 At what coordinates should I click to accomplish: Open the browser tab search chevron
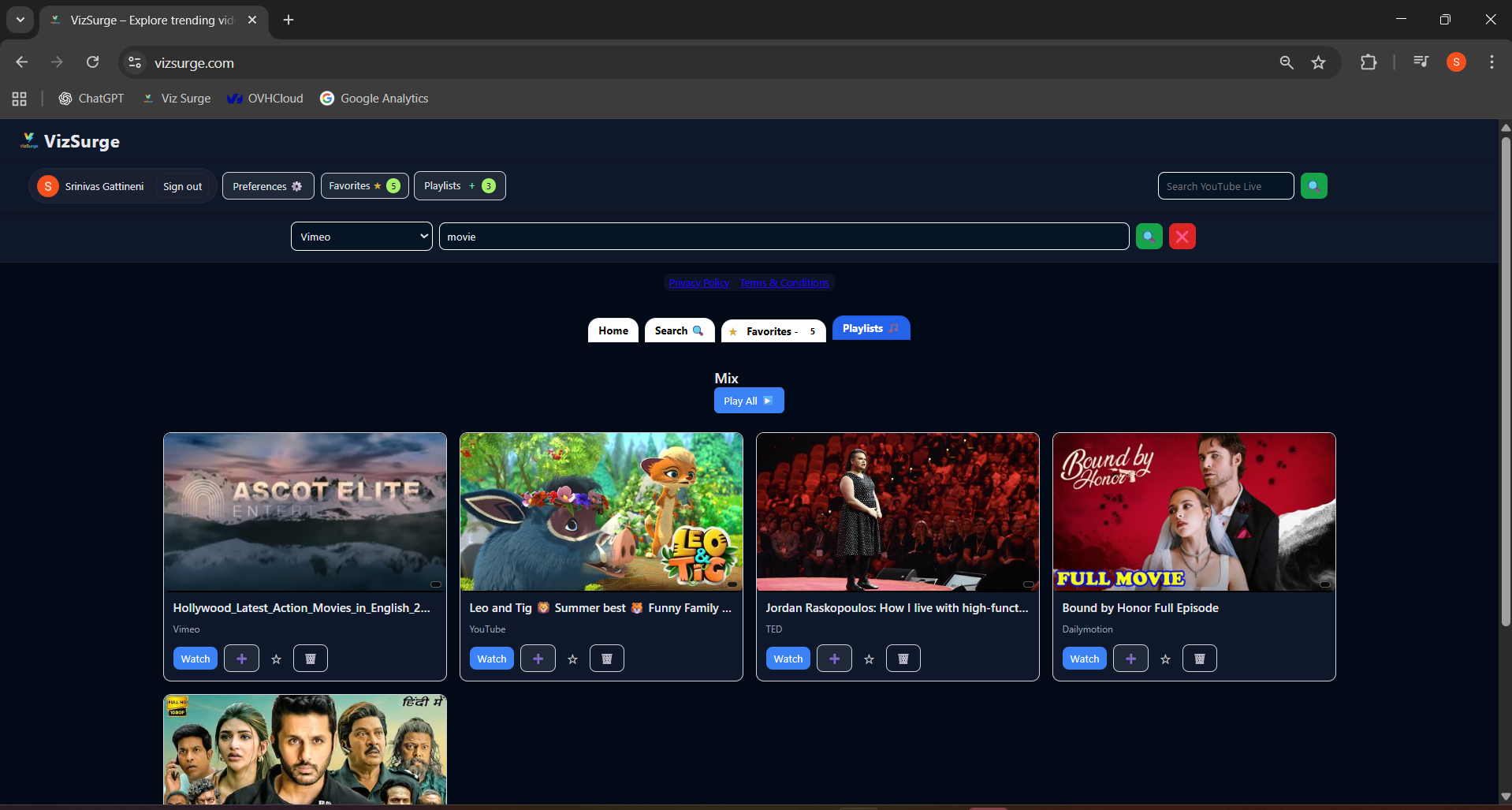[x=20, y=20]
